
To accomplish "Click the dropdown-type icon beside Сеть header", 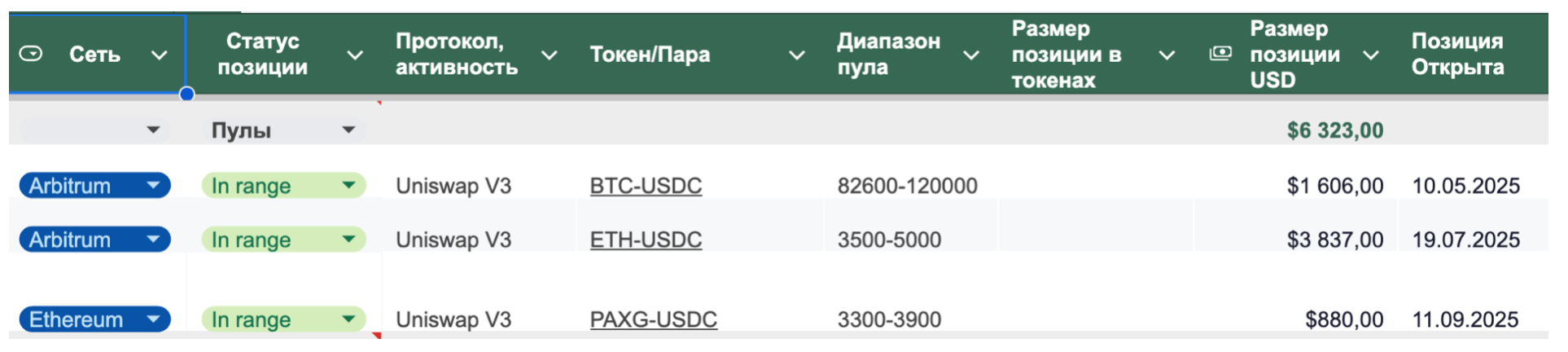I will coord(31,54).
